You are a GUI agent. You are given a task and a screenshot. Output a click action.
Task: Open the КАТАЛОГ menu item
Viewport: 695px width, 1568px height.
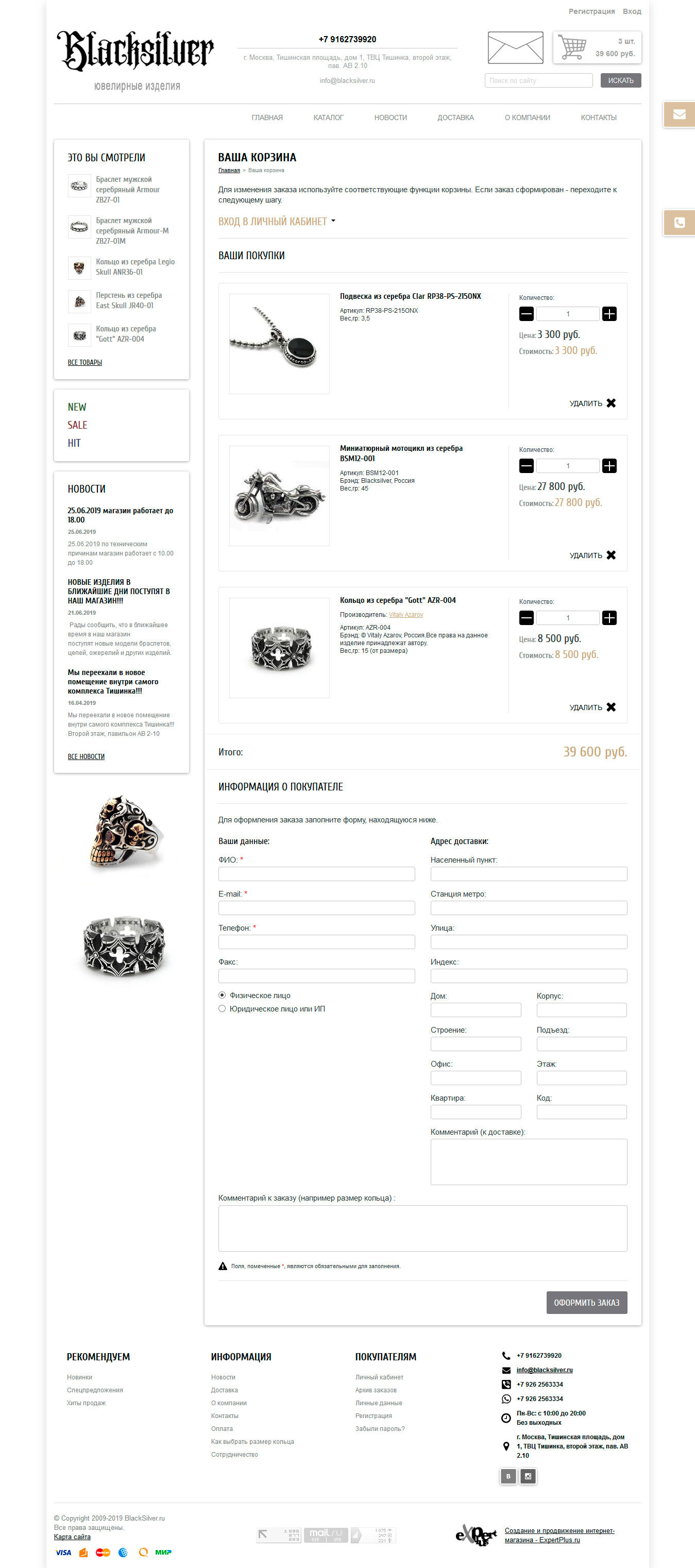pyautogui.click(x=329, y=117)
